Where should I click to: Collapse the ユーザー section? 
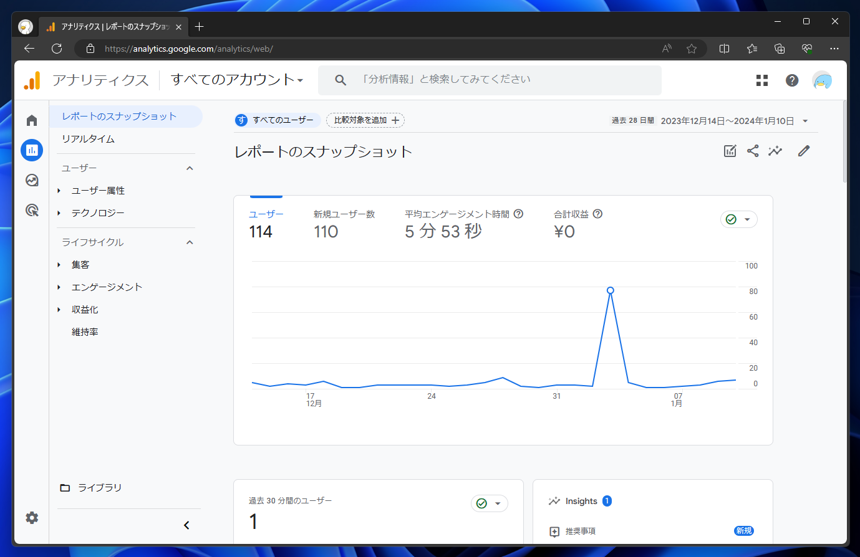190,168
